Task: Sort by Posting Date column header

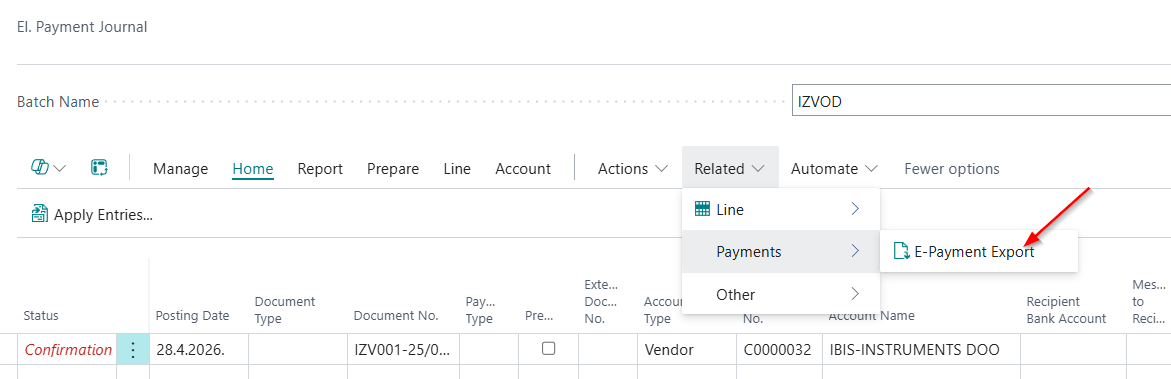Action: point(192,315)
